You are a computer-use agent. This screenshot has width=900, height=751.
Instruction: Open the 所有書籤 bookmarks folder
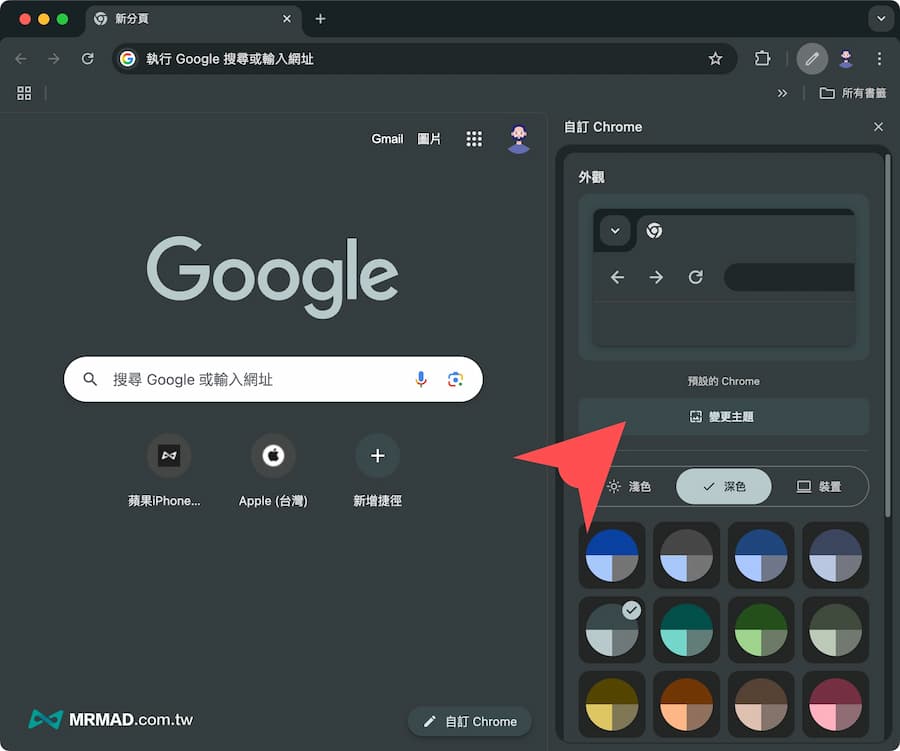tap(853, 93)
